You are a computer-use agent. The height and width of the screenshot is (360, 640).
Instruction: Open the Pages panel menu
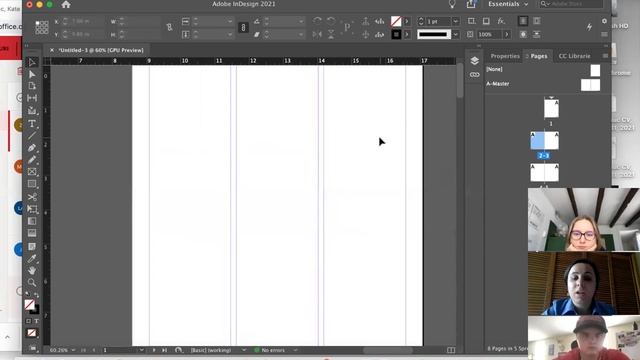coord(605,56)
